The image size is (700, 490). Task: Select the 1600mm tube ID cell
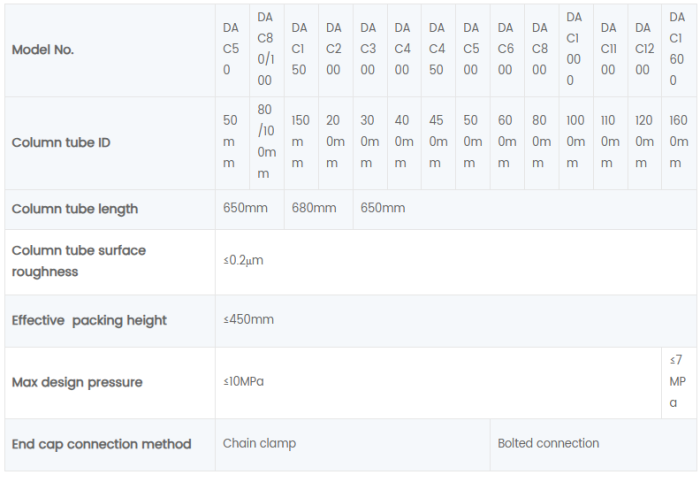tap(677, 142)
